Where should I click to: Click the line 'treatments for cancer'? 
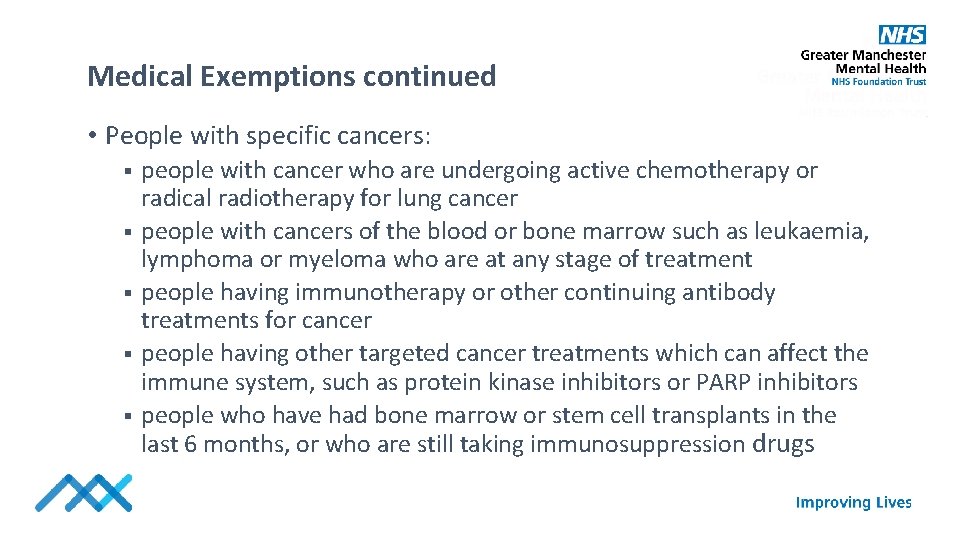click(256, 320)
